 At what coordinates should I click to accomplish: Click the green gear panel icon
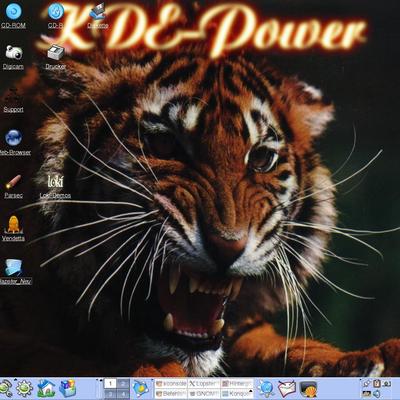pyautogui.click(x=25, y=388)
